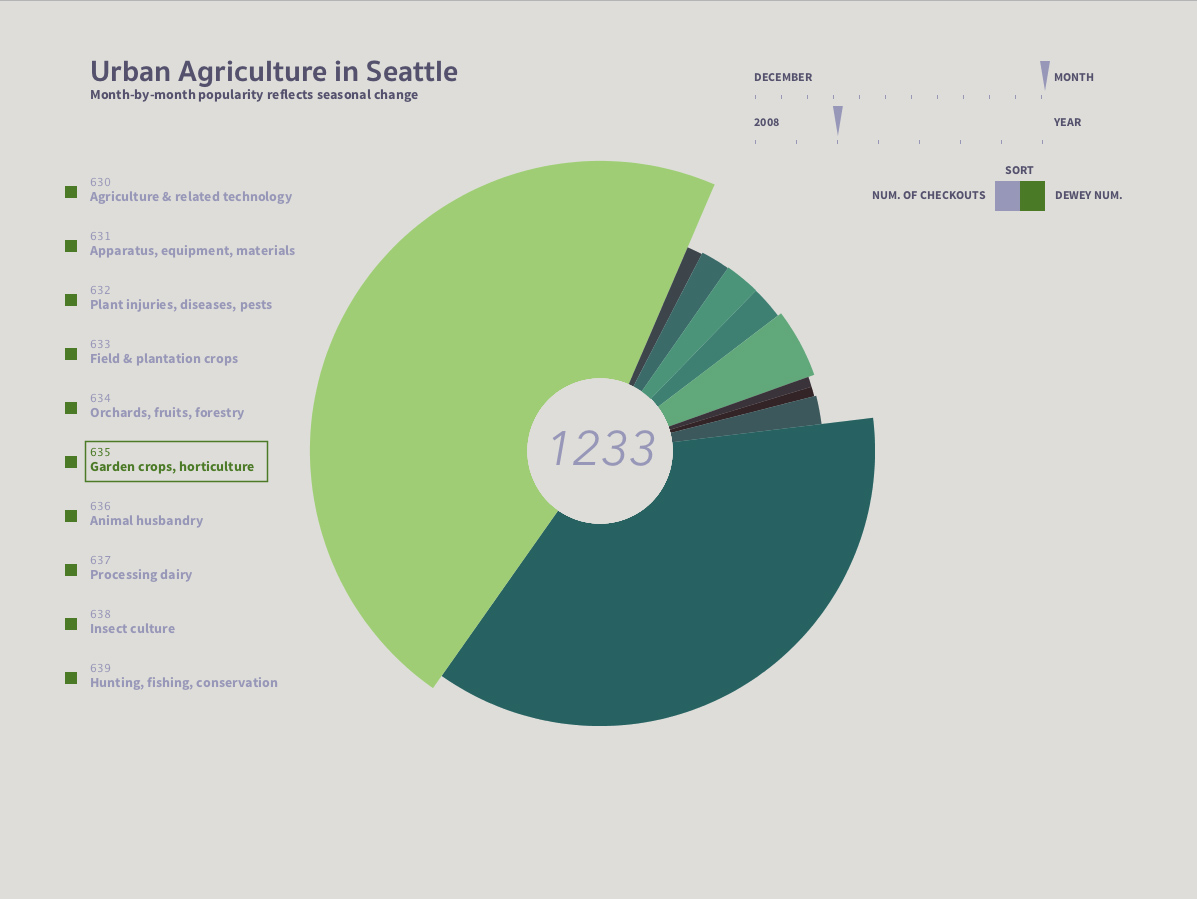Select the Animal husbandry category label
The image size is (1197, 899).
146,520
